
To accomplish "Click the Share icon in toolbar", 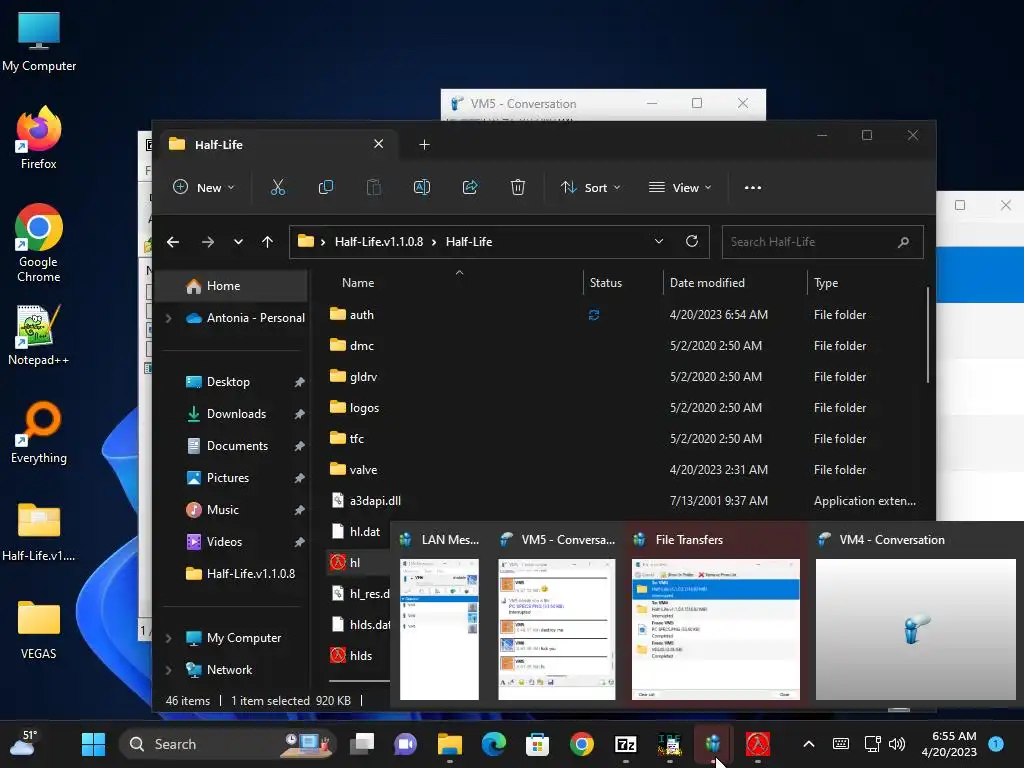I will pyautogui.click(x=470, y=187).
